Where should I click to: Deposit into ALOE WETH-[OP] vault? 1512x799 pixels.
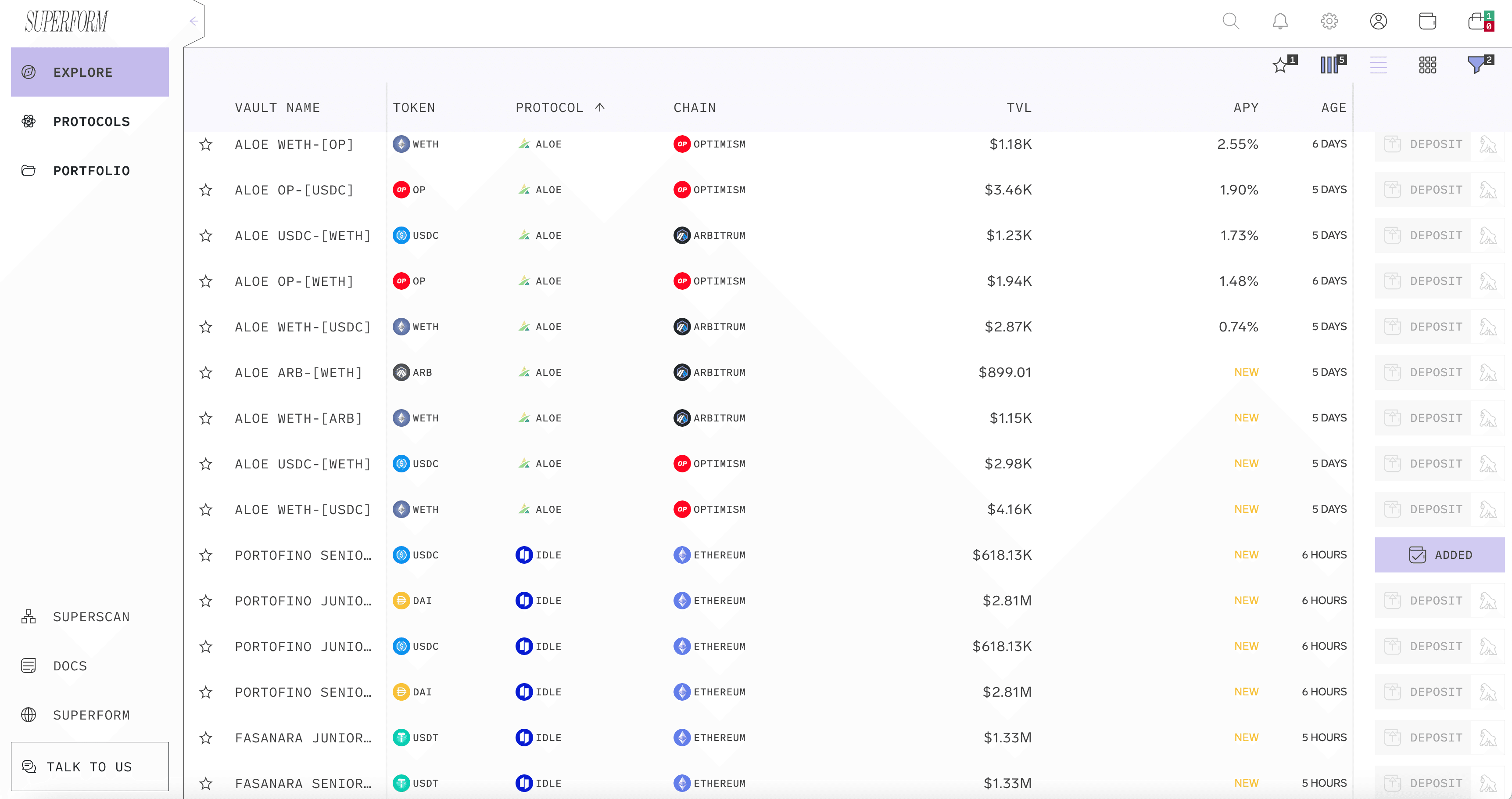click(x=1423, y=144)
